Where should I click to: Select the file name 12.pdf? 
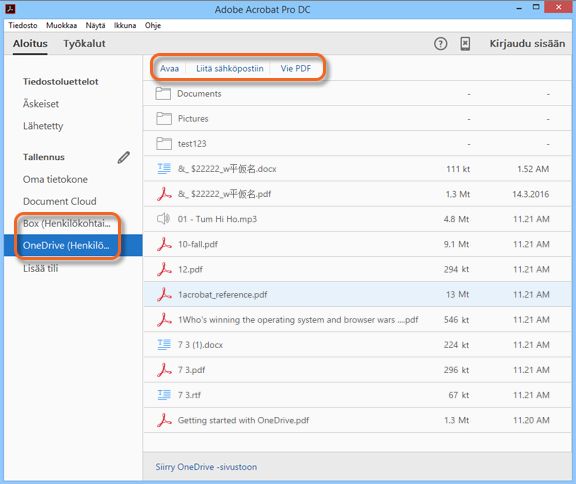tap(190, 269)
